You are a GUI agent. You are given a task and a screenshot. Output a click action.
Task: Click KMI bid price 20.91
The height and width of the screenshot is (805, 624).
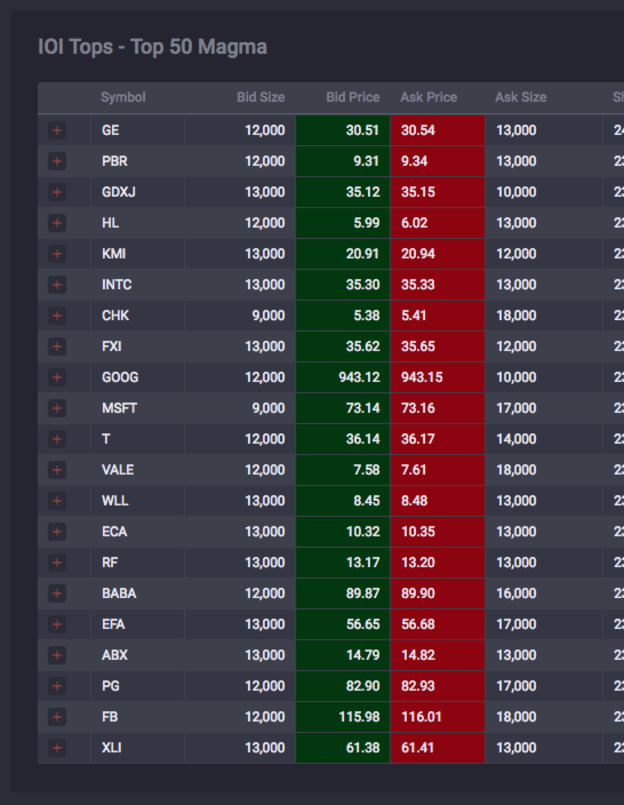(343, 254)
